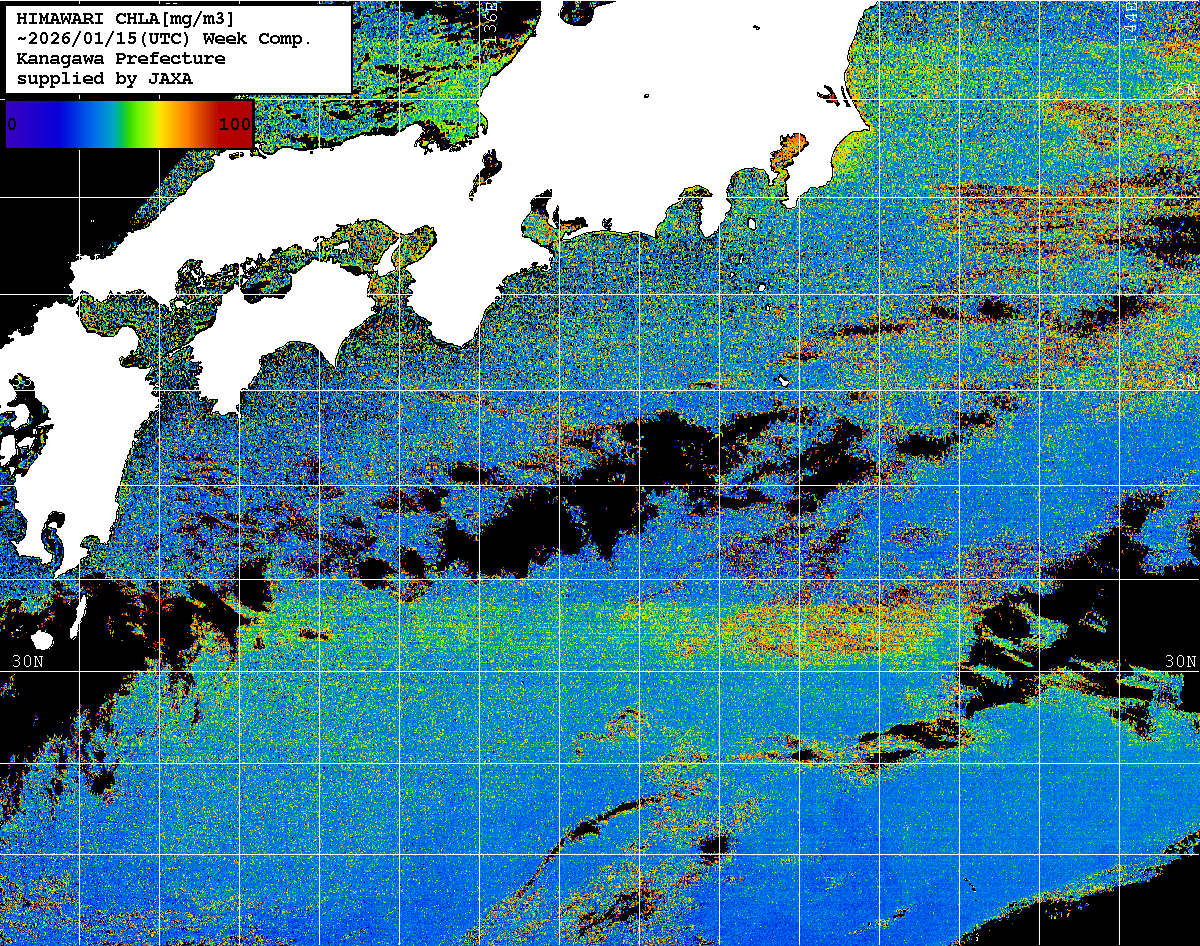Select the yellow-orange section of the color bar
Viewport: 1200px width, 946px height.
175,125
